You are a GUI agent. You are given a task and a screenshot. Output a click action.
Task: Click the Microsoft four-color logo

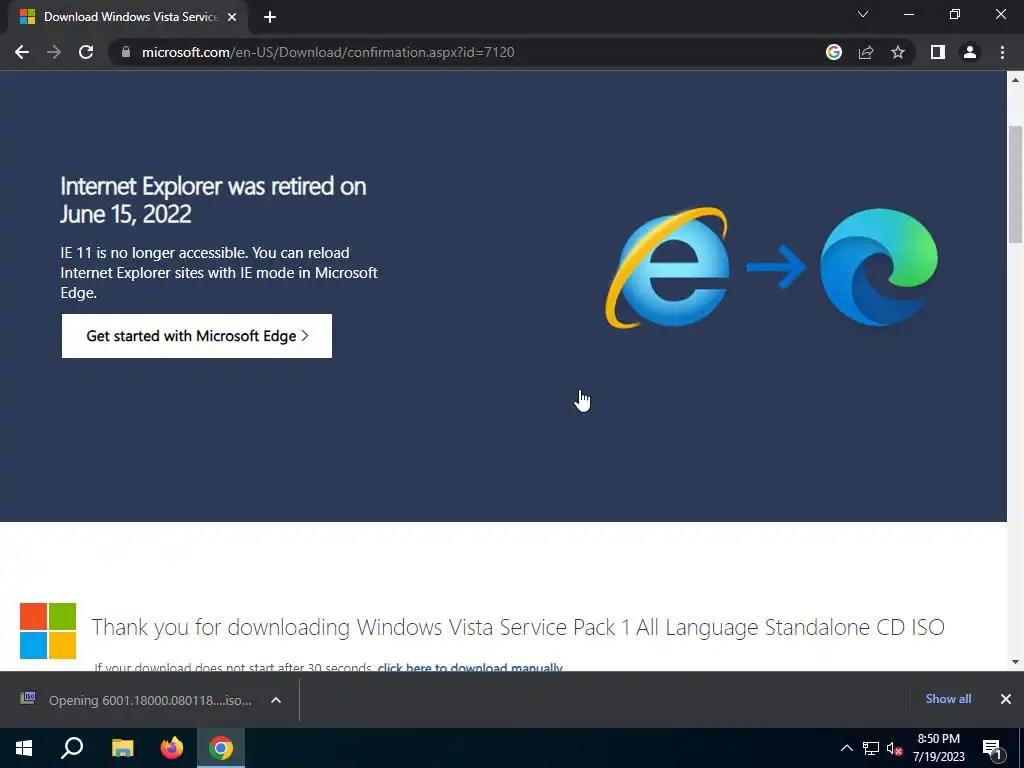click(48, 631)
